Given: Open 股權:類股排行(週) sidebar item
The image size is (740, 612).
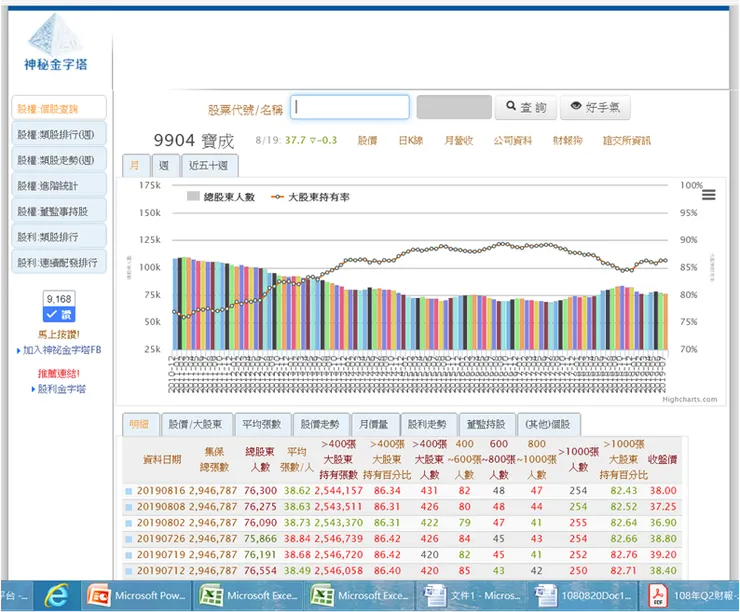Looking at the screenshot, I should pos(59,134).
